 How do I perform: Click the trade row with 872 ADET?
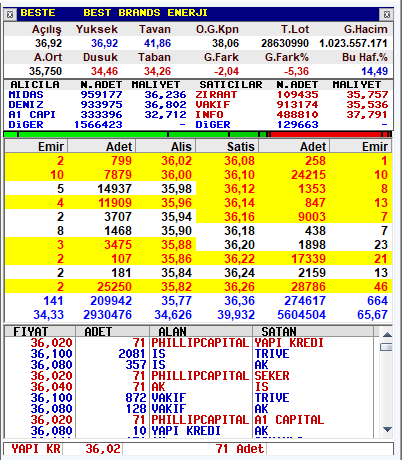pos(189,398)
